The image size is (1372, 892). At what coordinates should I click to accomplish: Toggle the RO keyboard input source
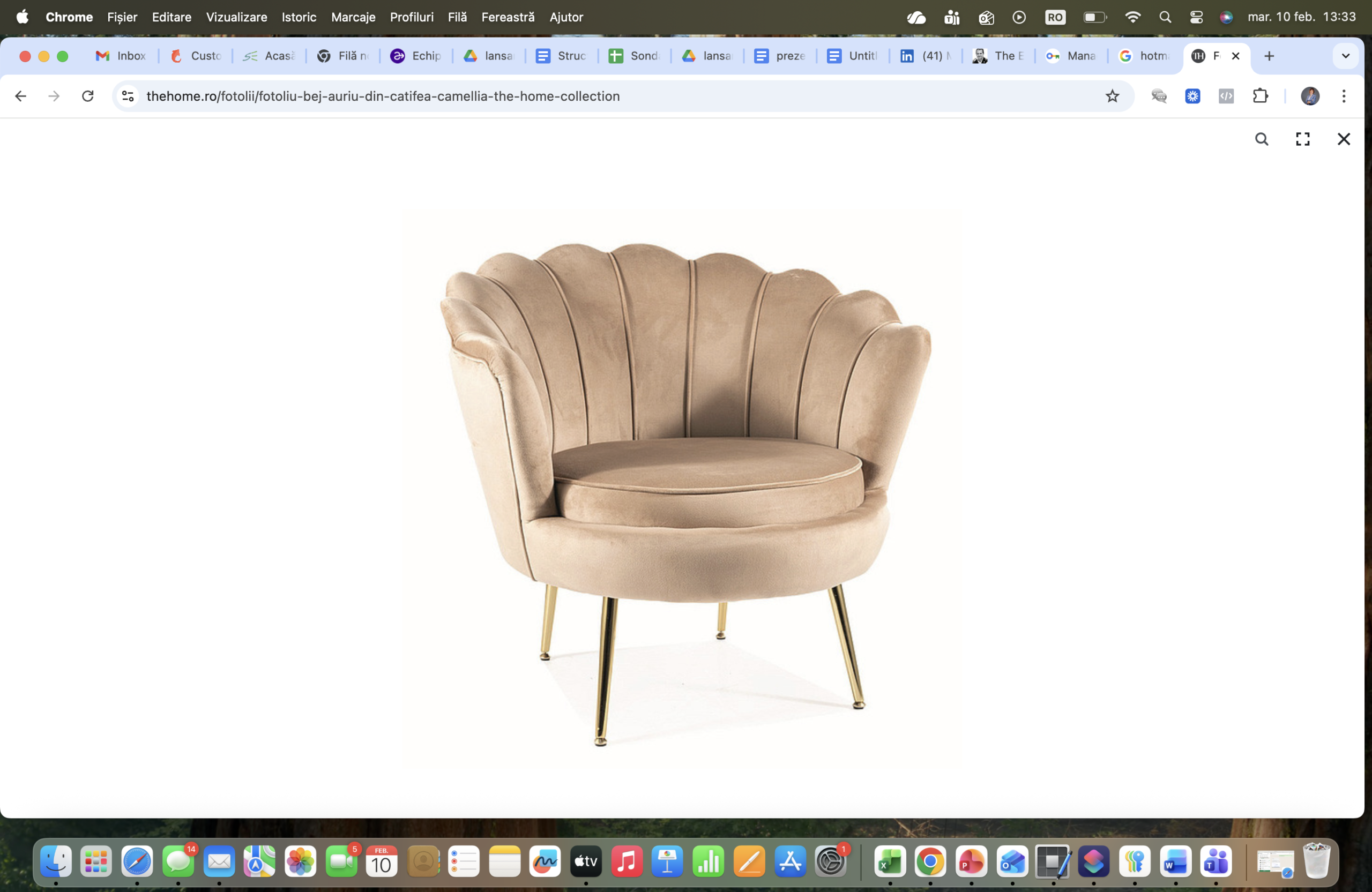pos(1055,17)
